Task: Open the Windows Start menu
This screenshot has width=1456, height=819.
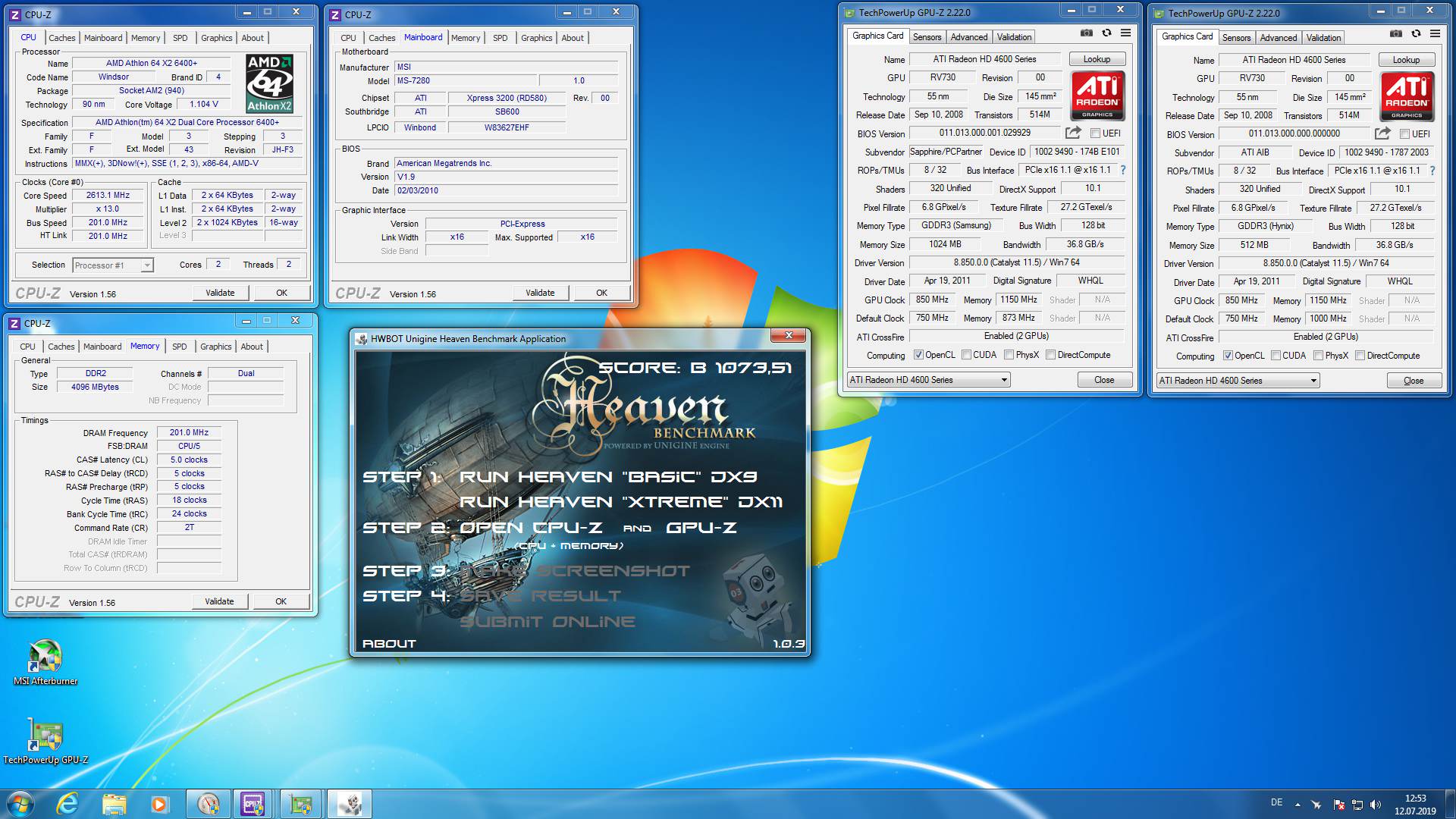Action: tap(20, 804)
